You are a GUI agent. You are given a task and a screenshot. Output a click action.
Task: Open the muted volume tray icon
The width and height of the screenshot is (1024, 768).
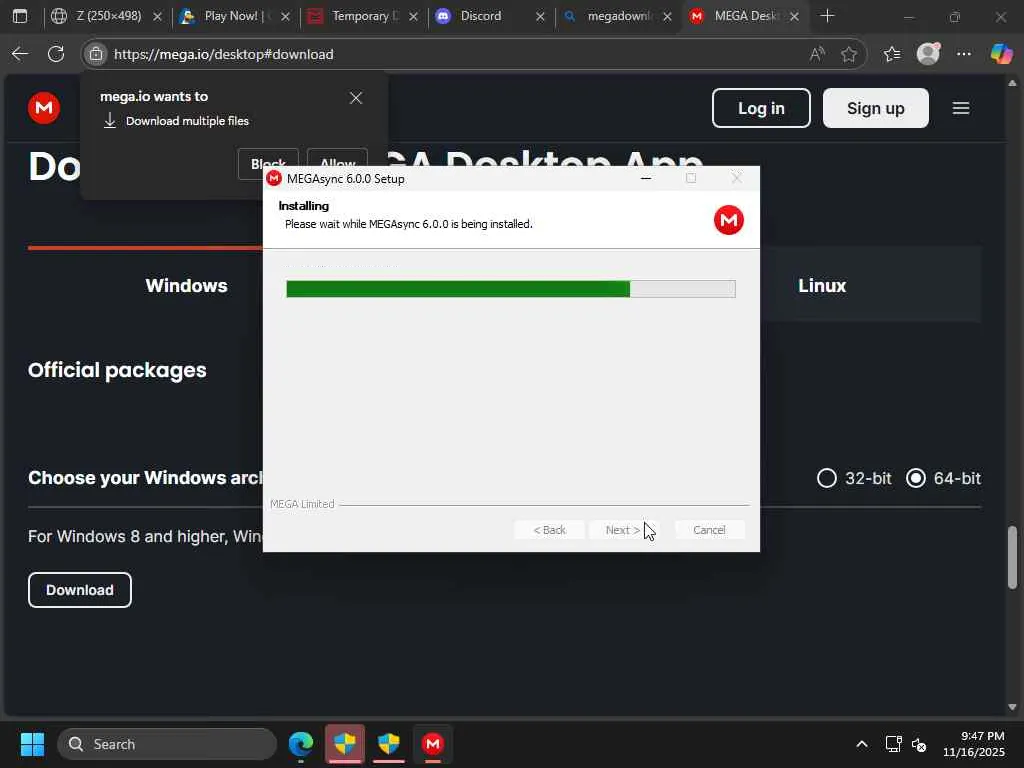pyautogui.click(x=920, y=744)
